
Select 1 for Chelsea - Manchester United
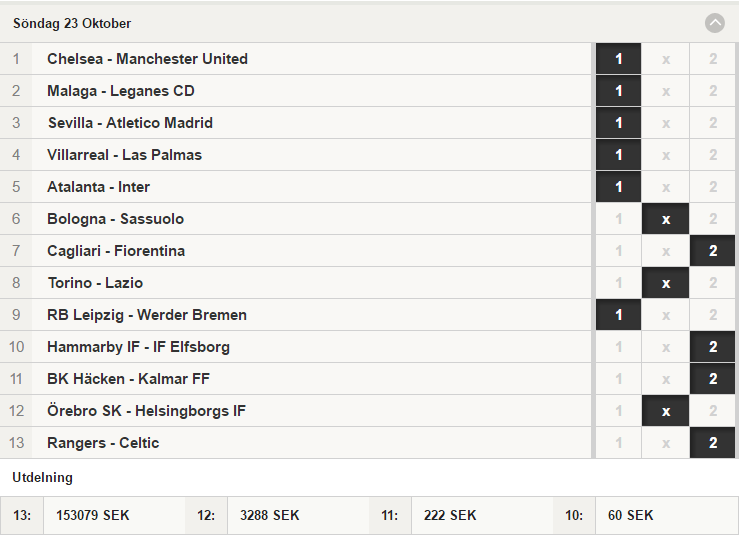[618, 59]
